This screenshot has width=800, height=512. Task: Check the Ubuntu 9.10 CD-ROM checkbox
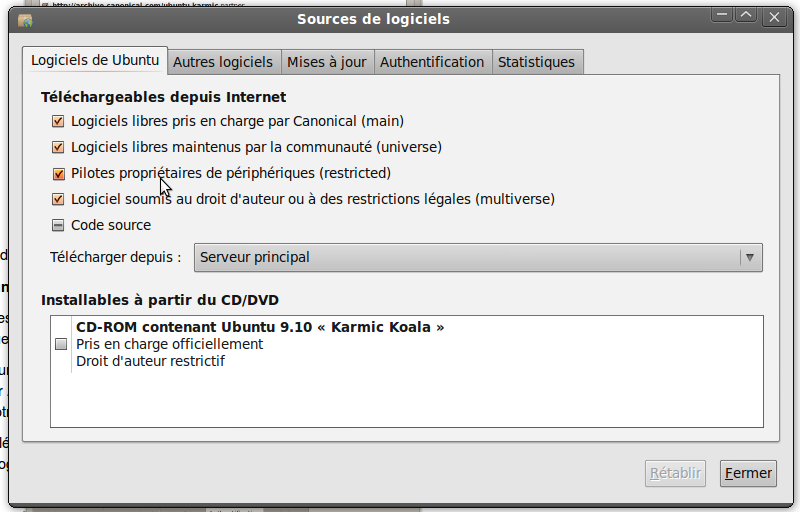[61, 344]
